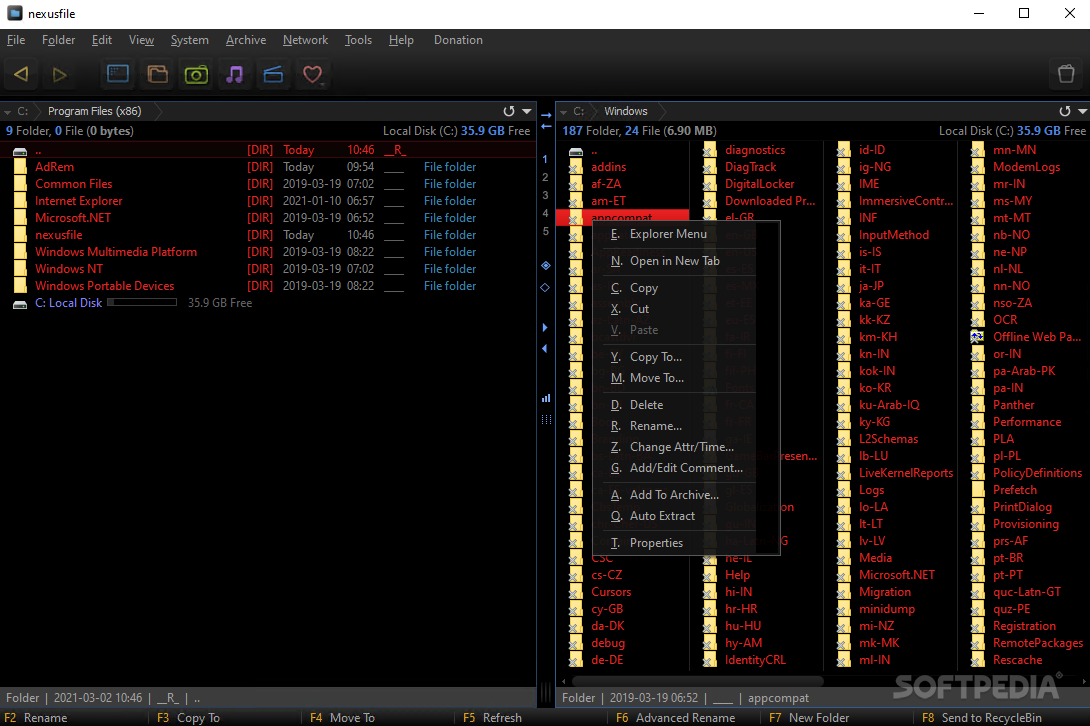Go back with the left arrow toolbar icon
The height and width of the screenshot is (726, 1090).
coord(21,74)
